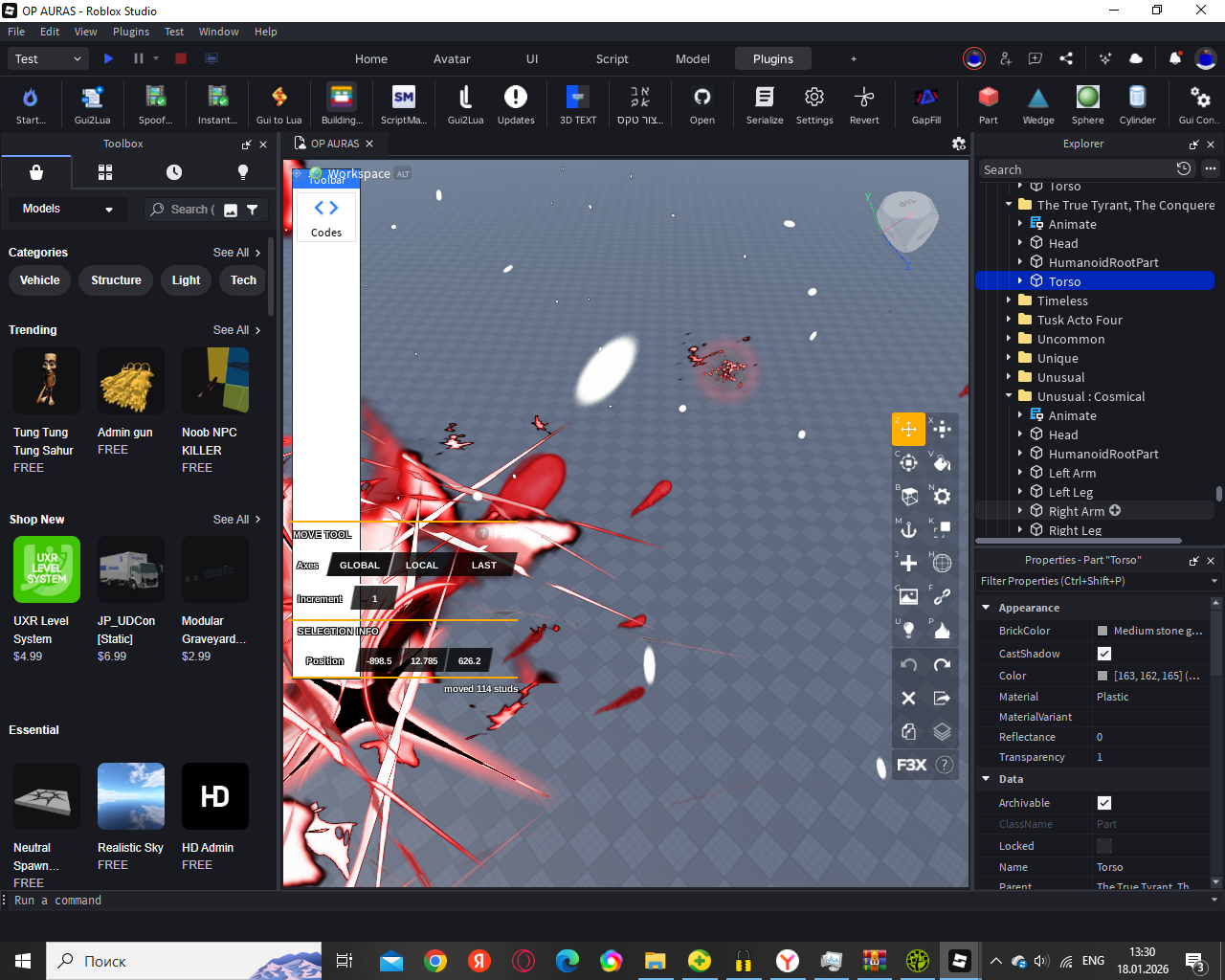The width and height of the screenshot is (1225, 980).
Task: Select the F3X Move tool
Action: 908,429
